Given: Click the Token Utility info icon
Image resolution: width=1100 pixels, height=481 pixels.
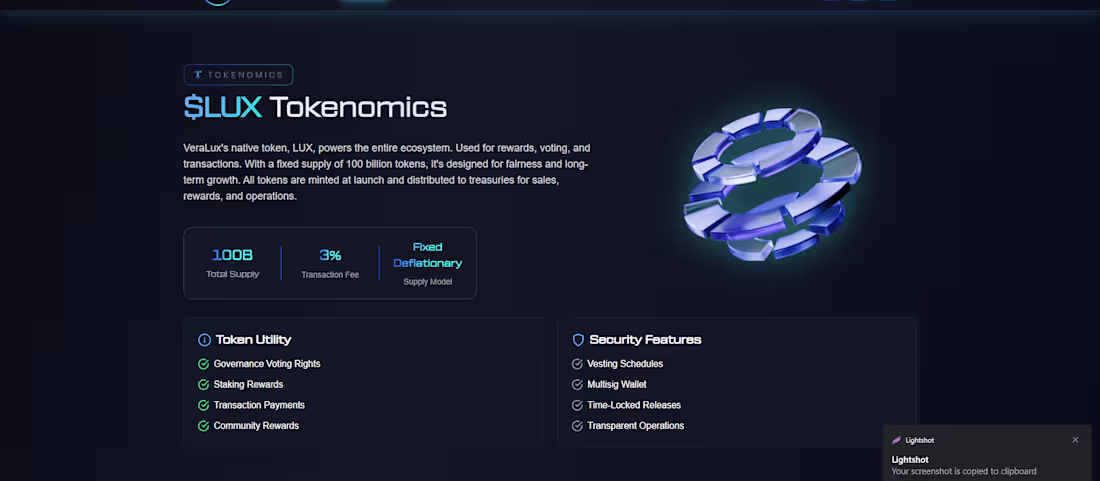Looking at the screenshot, I should [204, 340].
